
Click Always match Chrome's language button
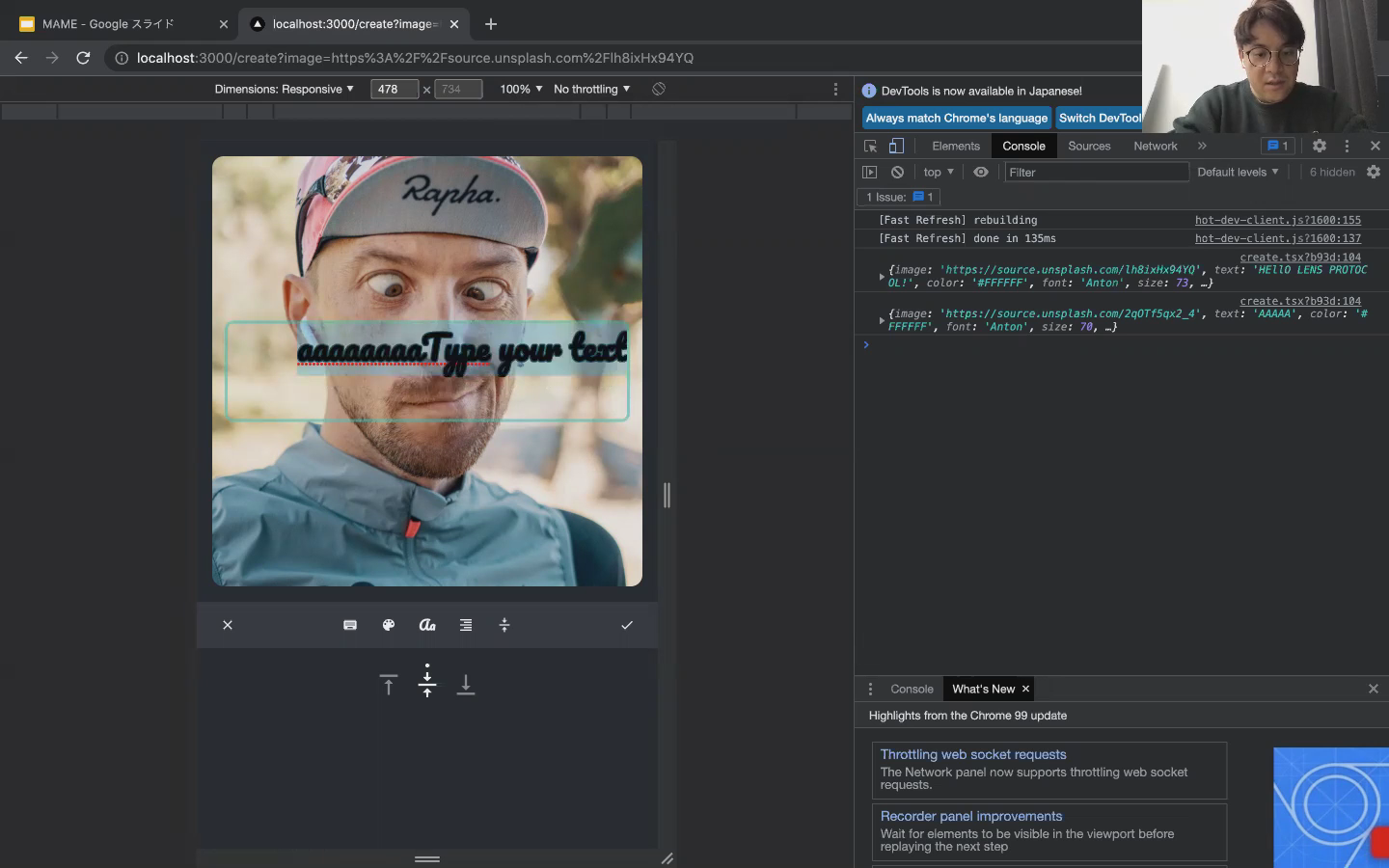click(x=956, y=118)
